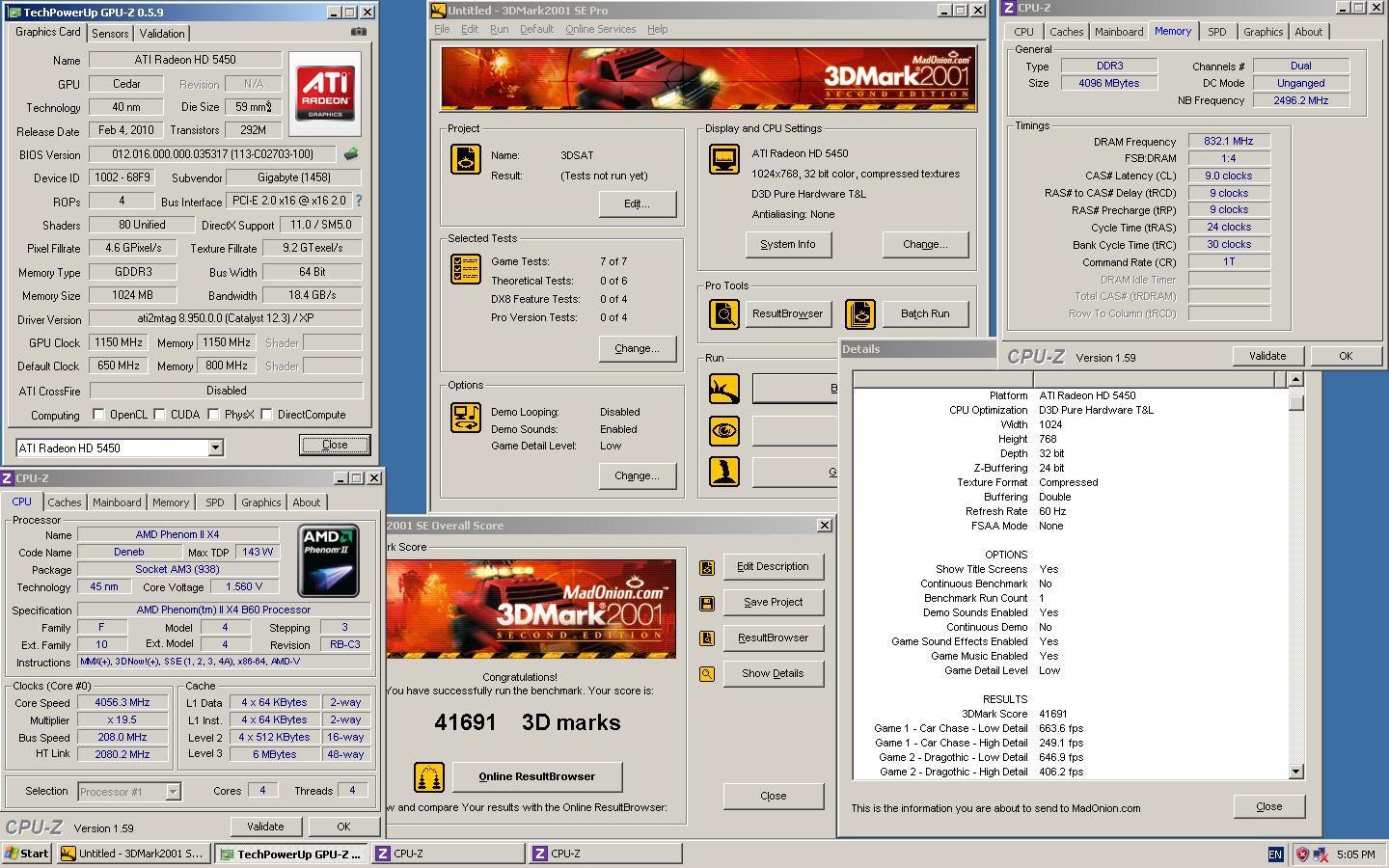Click the System Info button
The image size is (1389, 868).
click(x=788, y=244)
